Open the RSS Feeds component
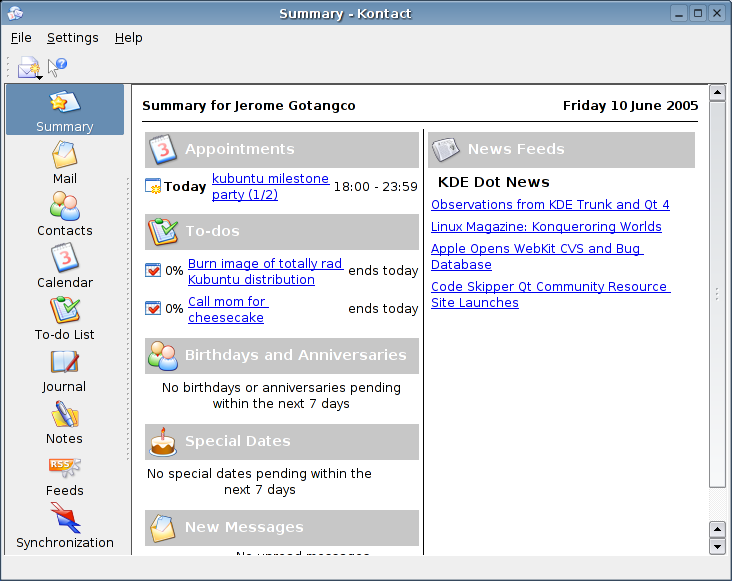732x581 pixels. [x=65, y=475]
